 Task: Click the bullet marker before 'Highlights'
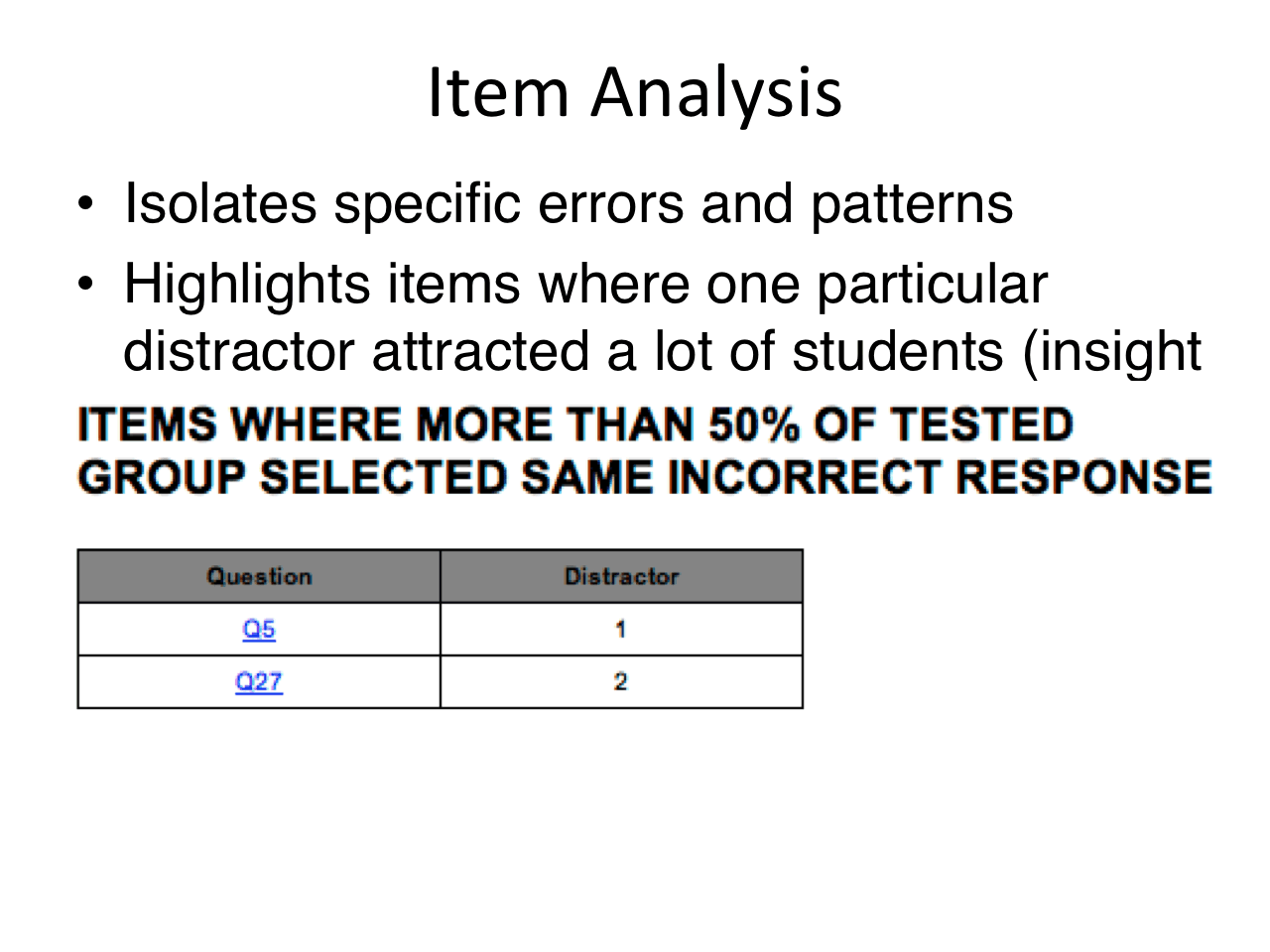(x=87, y=286)
